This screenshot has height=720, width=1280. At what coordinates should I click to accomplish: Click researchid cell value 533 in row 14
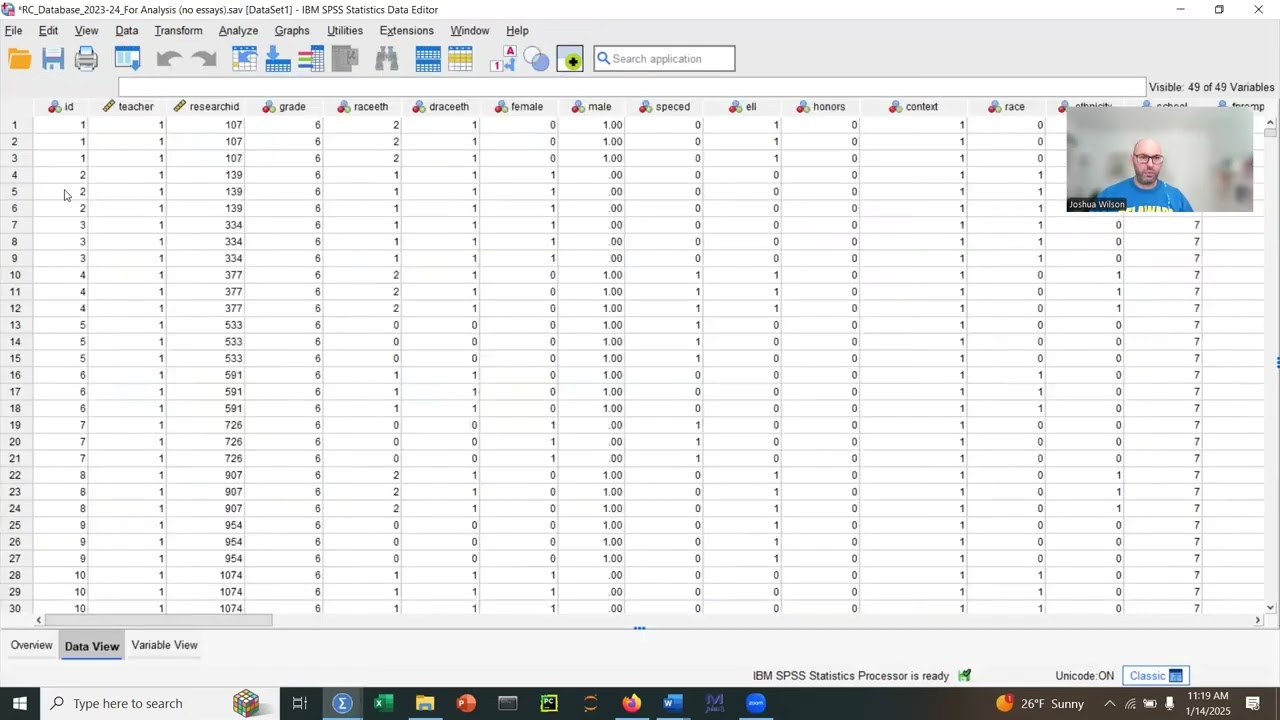[205, 342]
